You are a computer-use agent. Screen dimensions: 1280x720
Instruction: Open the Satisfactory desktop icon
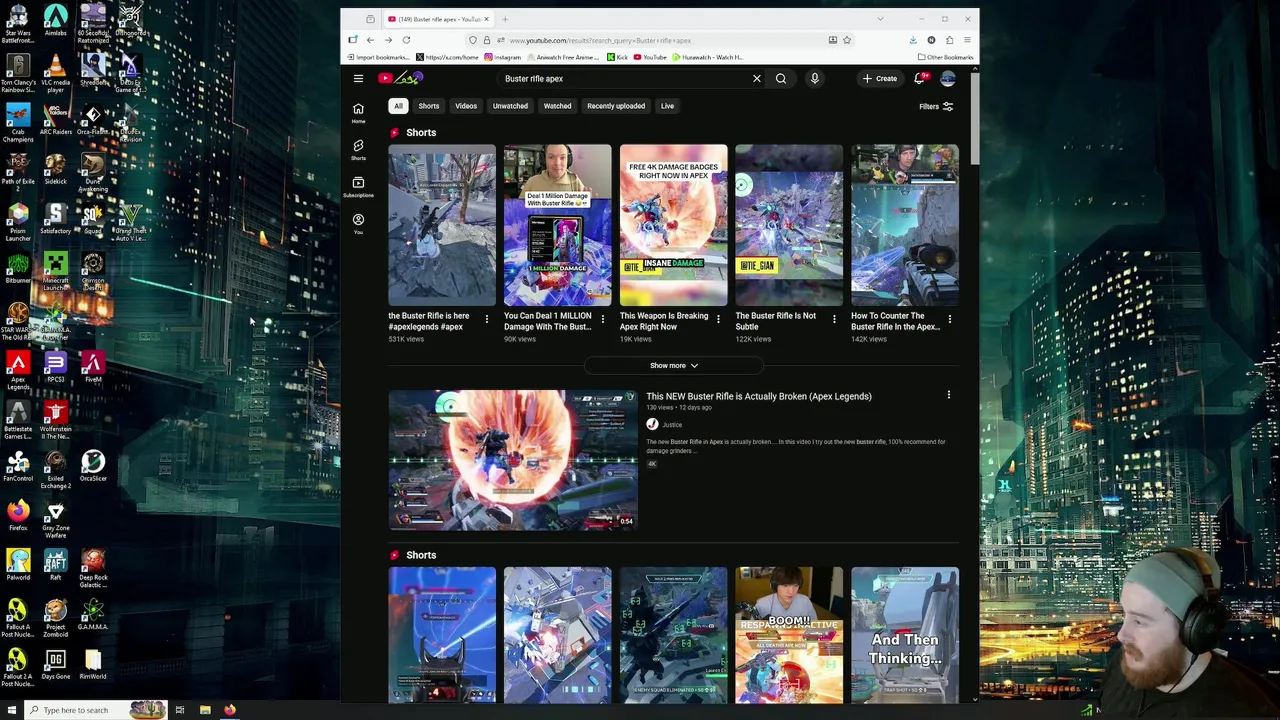tap(55, 219)
